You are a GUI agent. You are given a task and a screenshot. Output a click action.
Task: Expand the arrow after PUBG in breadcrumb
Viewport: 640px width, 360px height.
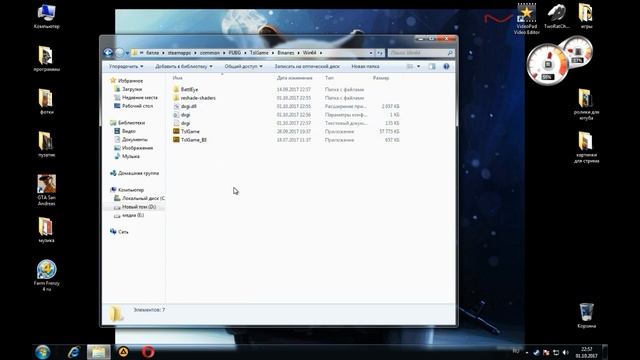click(x=245, y=53)
